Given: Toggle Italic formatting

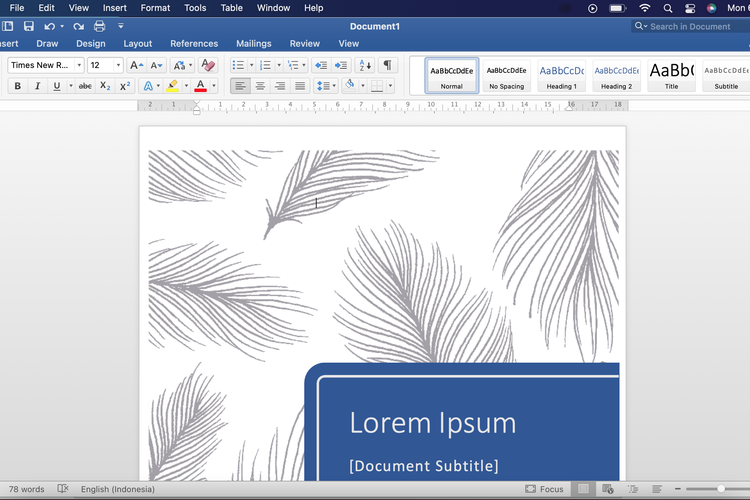Looking at the screenshot, I should pyautogui.click(x=37, y=87).
